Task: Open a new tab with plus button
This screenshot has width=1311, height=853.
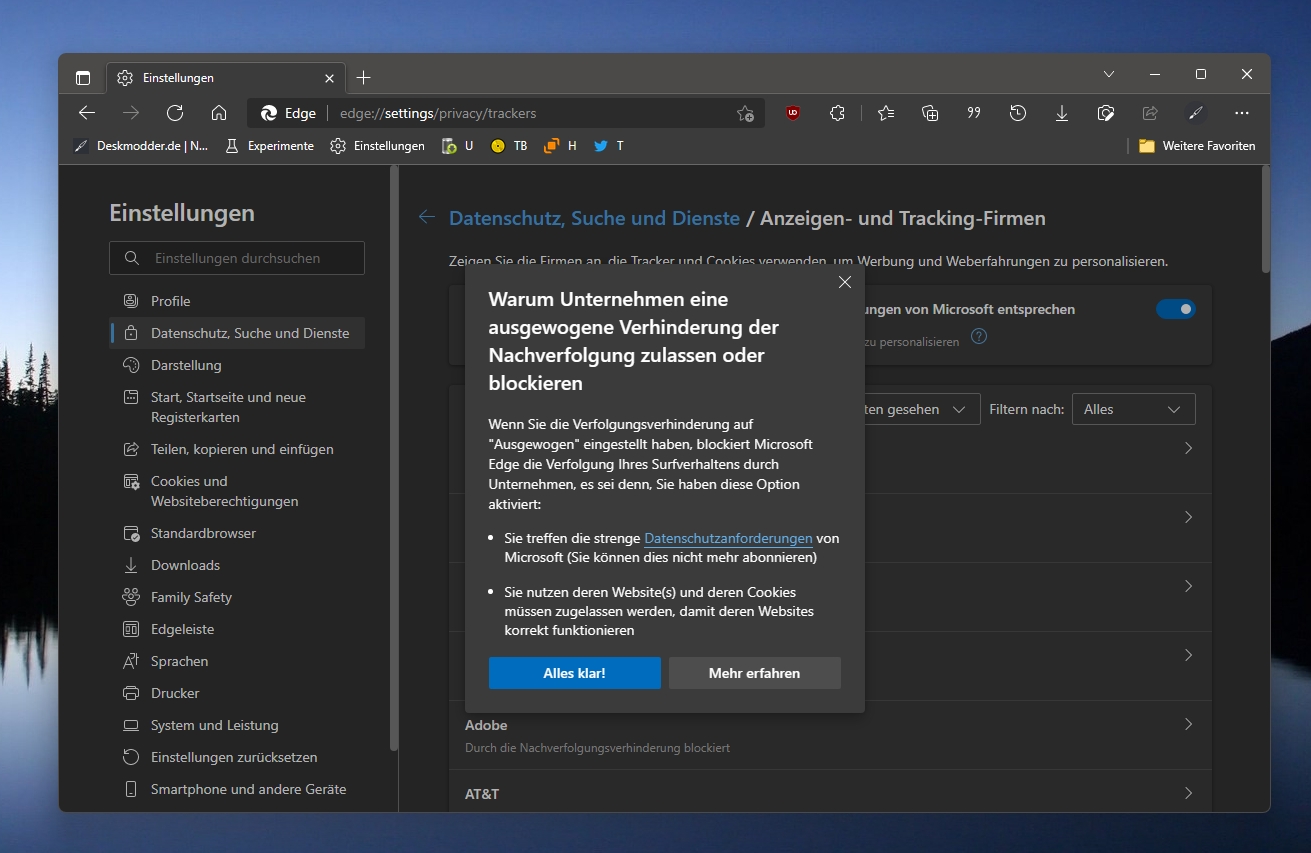Action: 364,77
